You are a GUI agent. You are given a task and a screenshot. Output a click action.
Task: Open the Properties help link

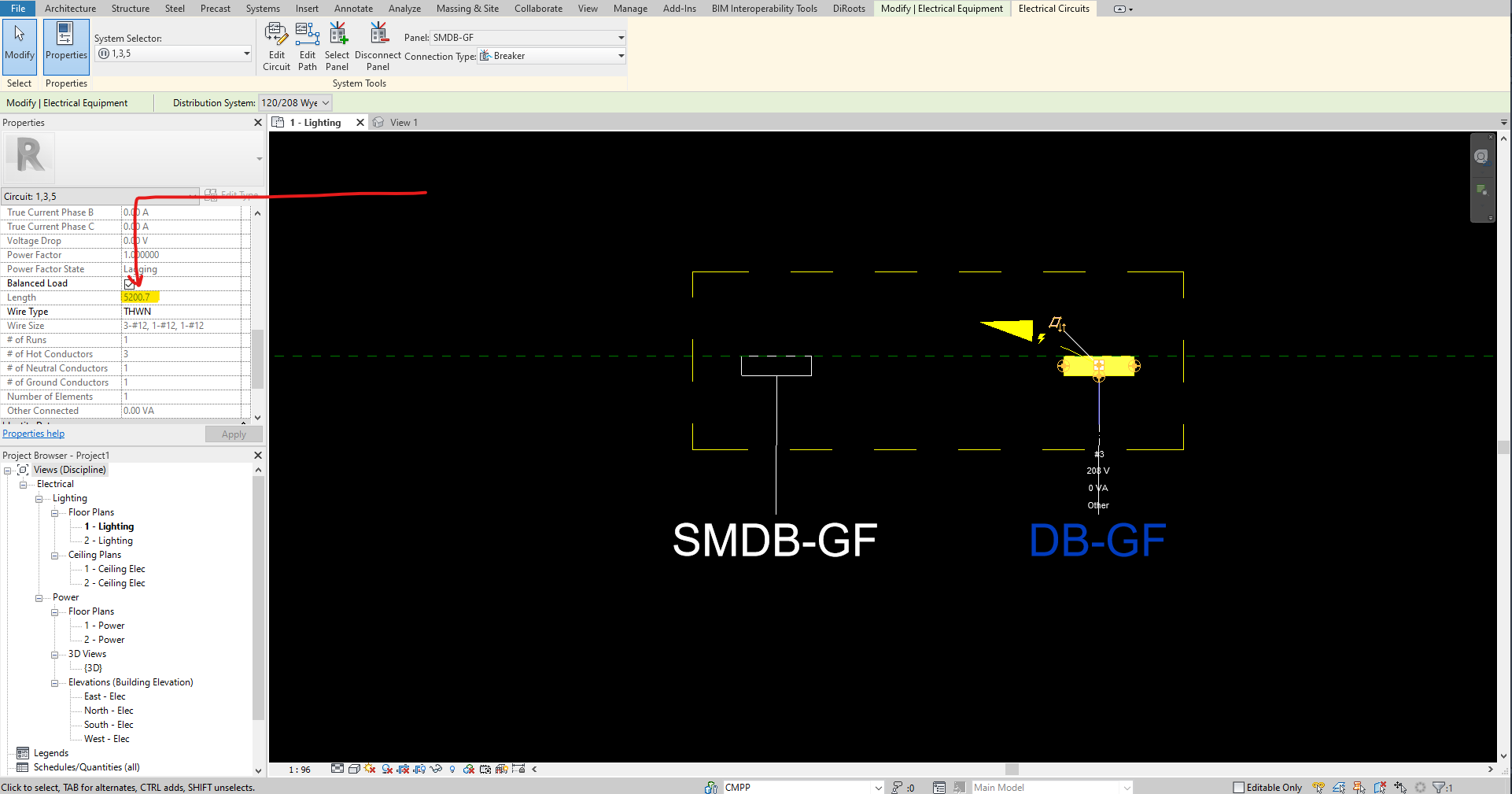click(x=33, y=434)
